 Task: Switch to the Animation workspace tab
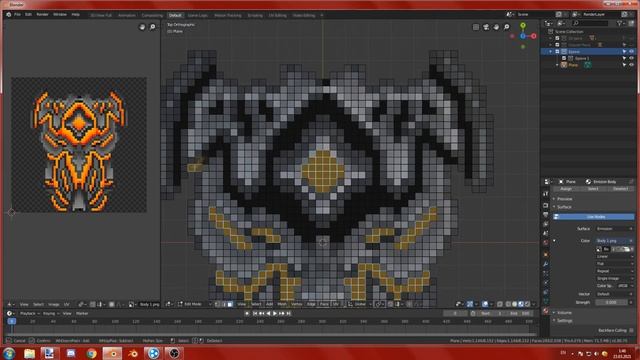click(x=127, y=15)
